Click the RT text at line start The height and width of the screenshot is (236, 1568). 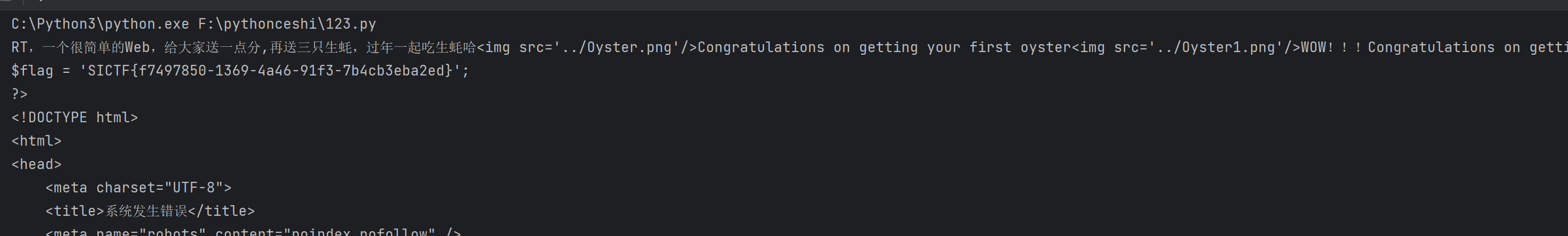(20, 47)
